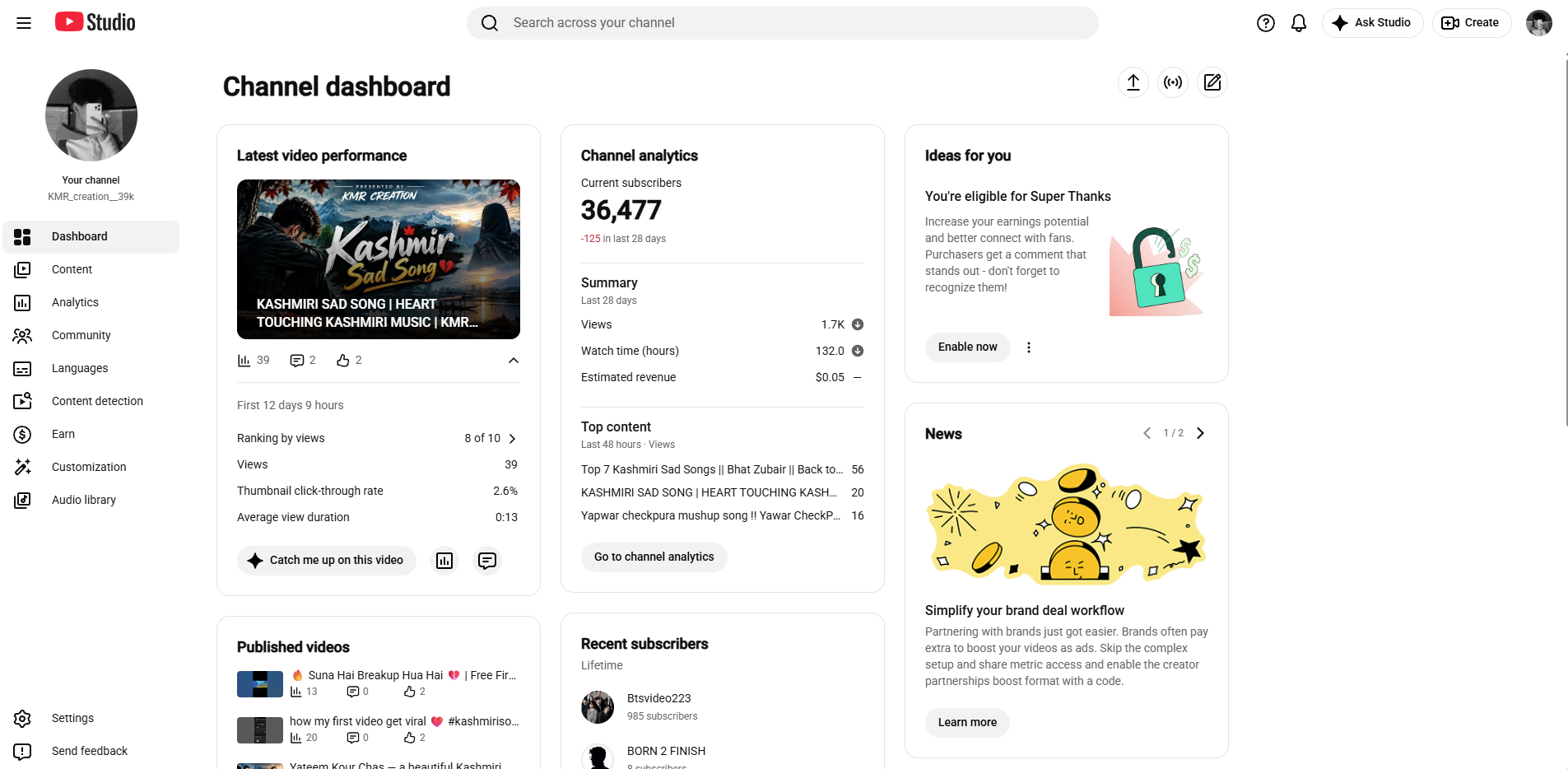Image resolution: width=1568 pixels, height=769 pixels.
Task: Open the notifications bell
Action: coord(1299,23)
